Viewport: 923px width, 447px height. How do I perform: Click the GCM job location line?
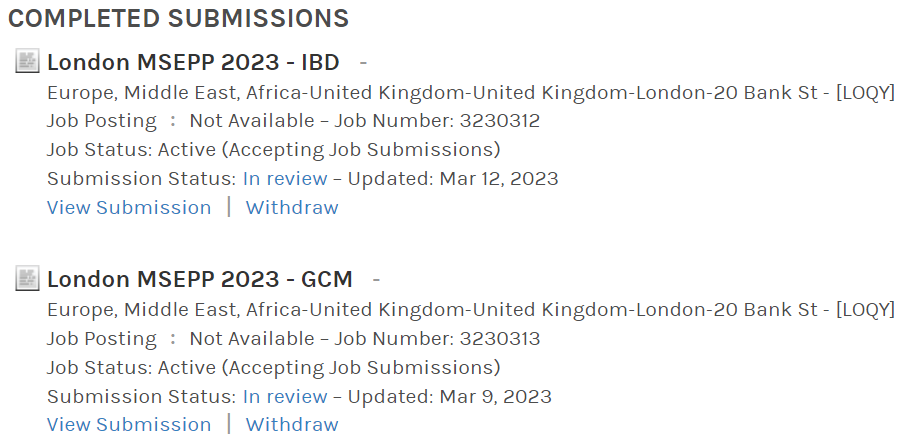pyautogui.click(x=470, y=310)
